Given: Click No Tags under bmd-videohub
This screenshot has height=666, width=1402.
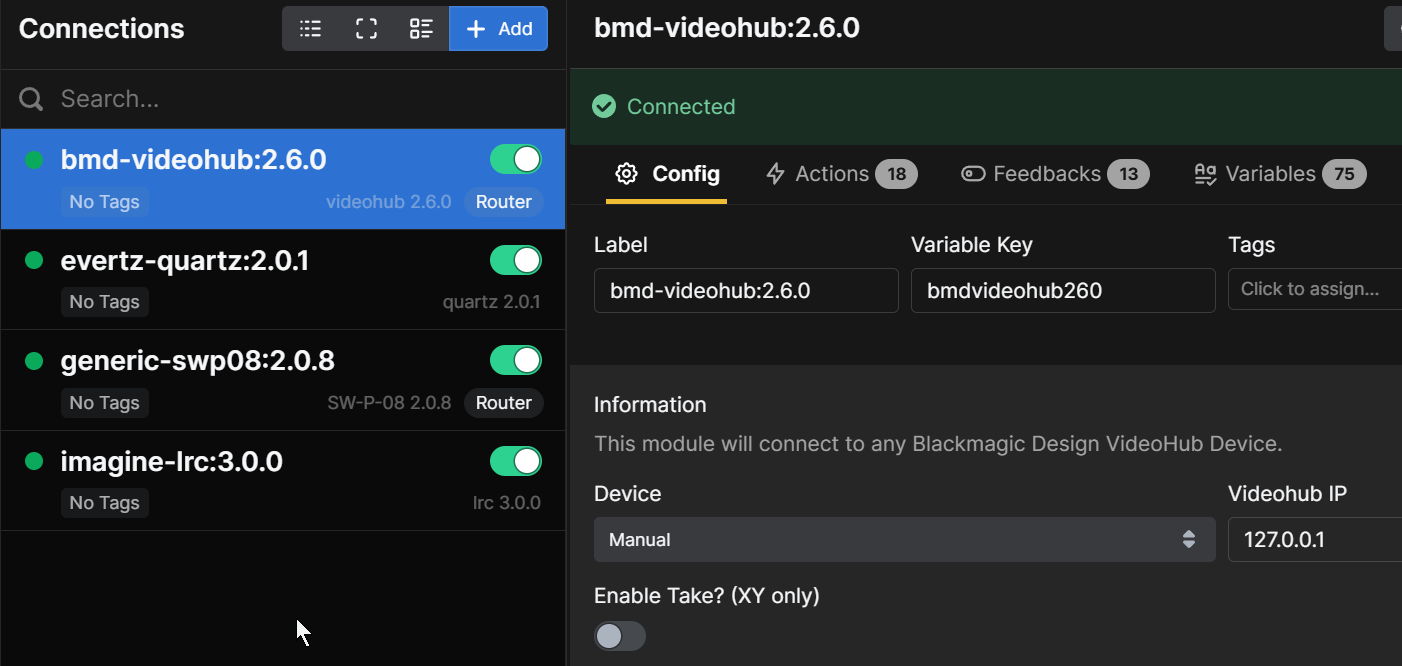Looking at the screenshot, I should pos(105,202).
